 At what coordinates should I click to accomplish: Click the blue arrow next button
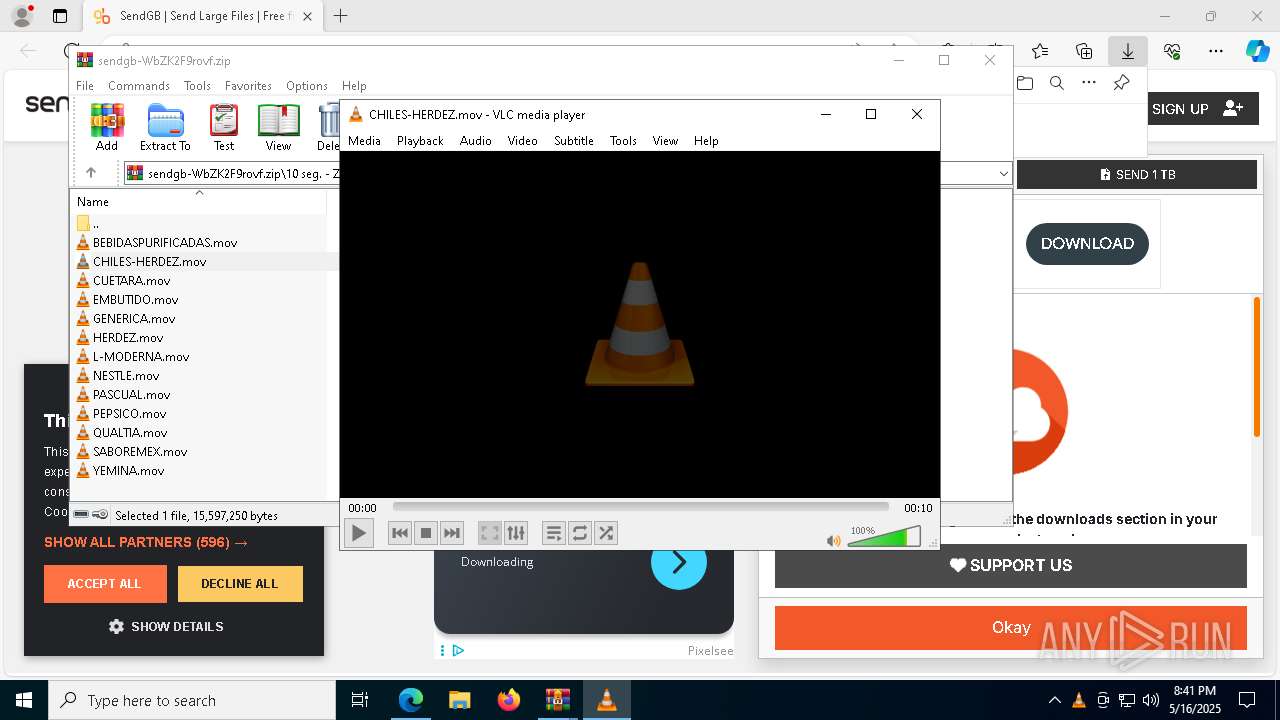[x=679, y=562]
